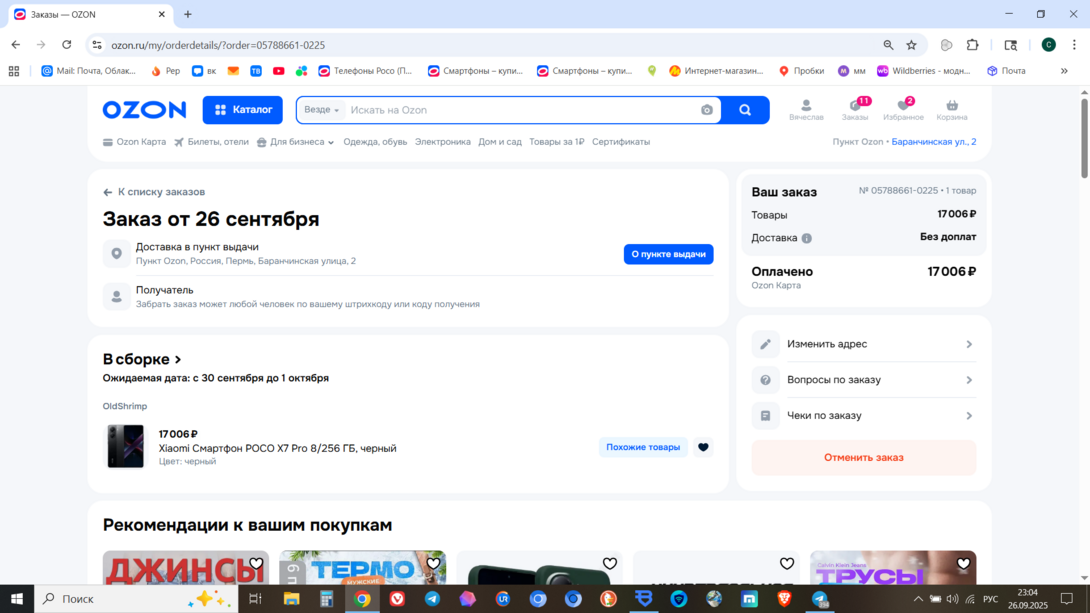Image resolution: width=1090 pixels, height=613 pixels.
Task: Open Одежда, обувь category
Action: tap(375, 142)
